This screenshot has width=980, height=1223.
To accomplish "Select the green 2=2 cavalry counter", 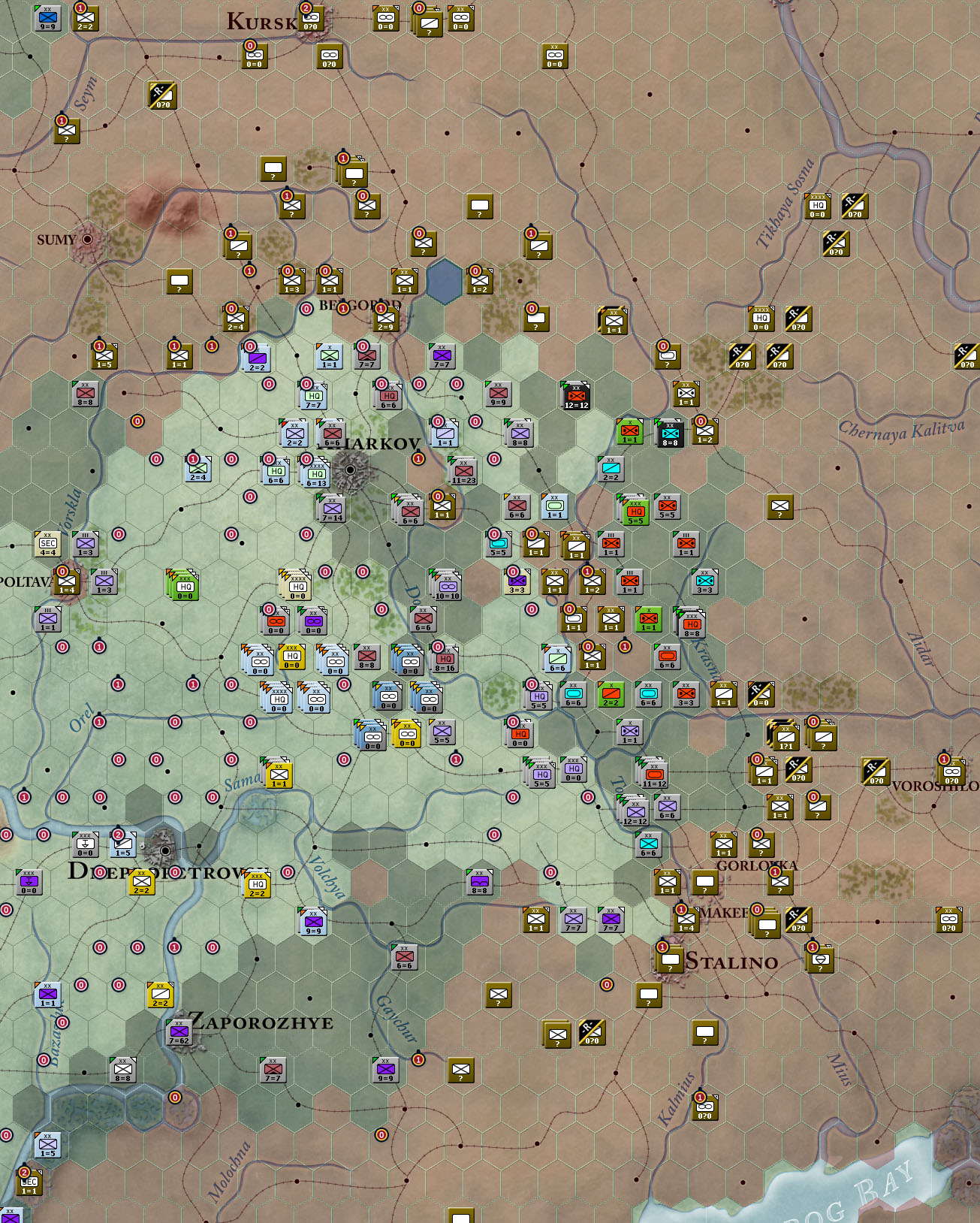I will point(611,693).
